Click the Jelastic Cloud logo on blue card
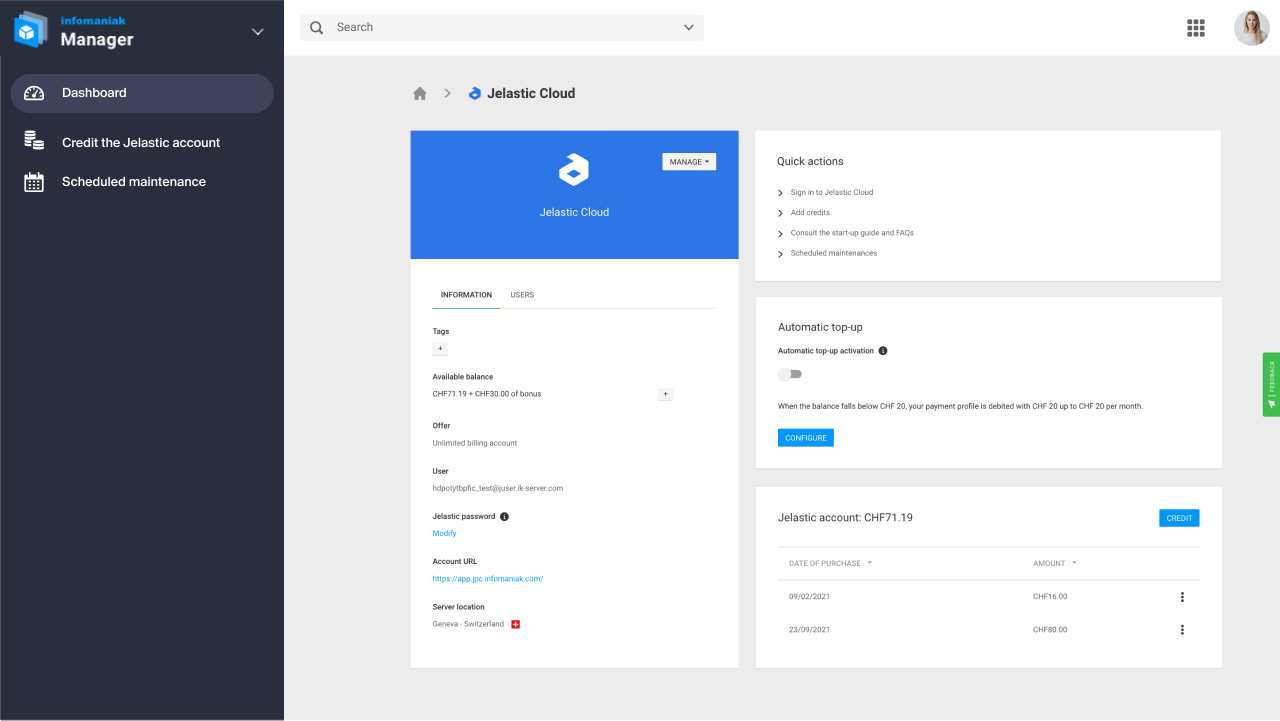Screen dimensions: 1280x721 (574, 170)
